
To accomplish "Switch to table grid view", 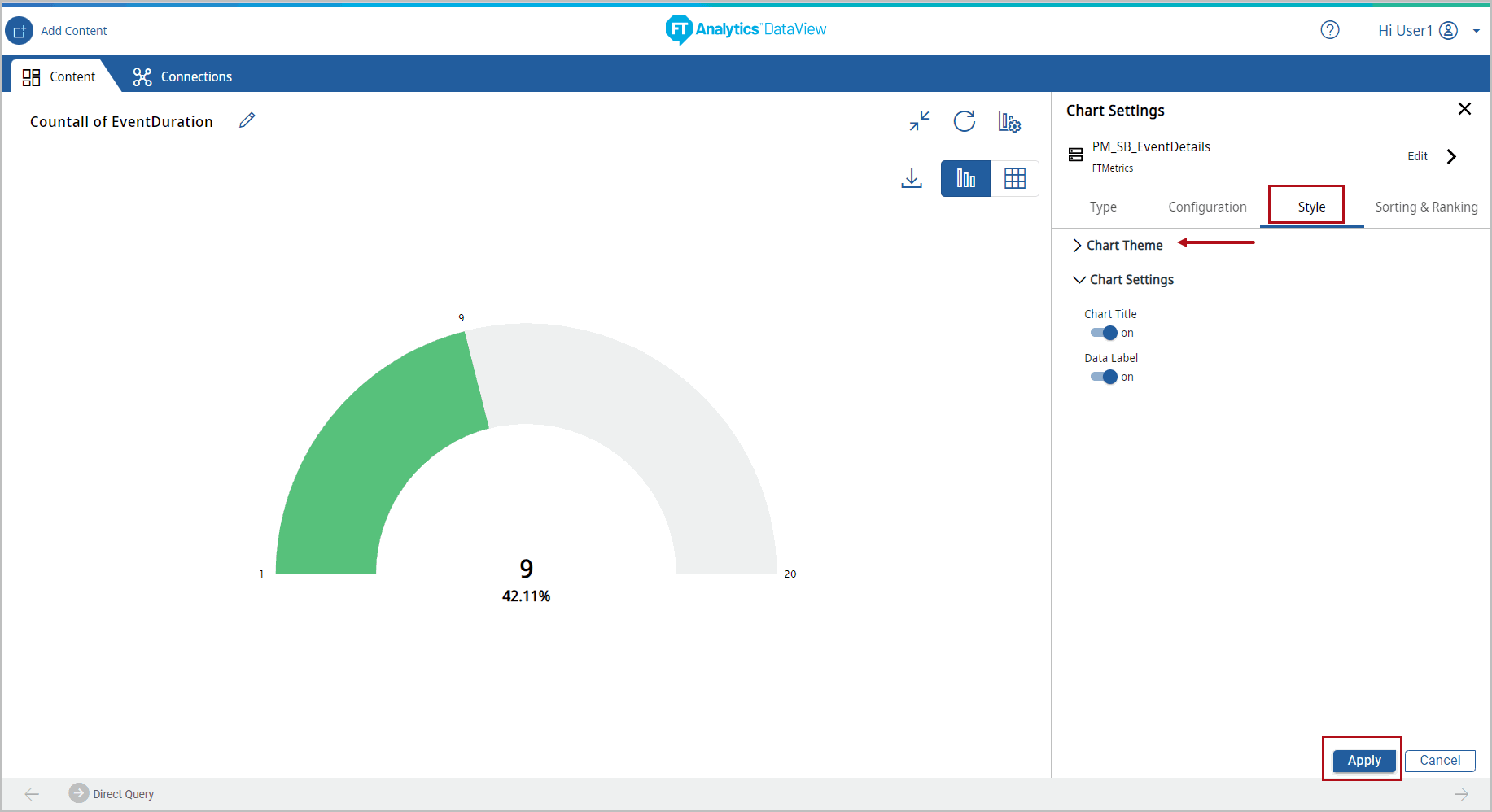I will coord(1014,178).
